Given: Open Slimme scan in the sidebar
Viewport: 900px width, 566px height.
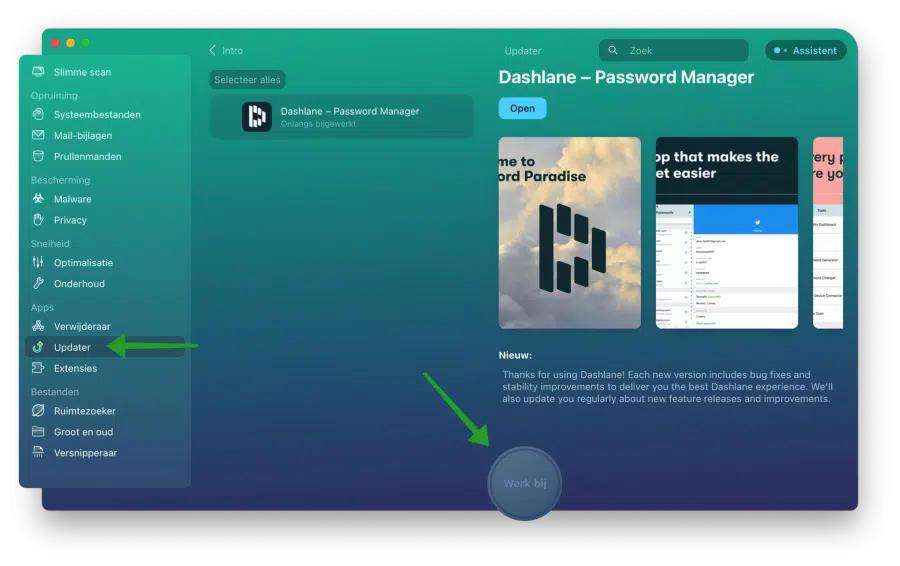Looking at the screenshot, I should tap(105, 72).
